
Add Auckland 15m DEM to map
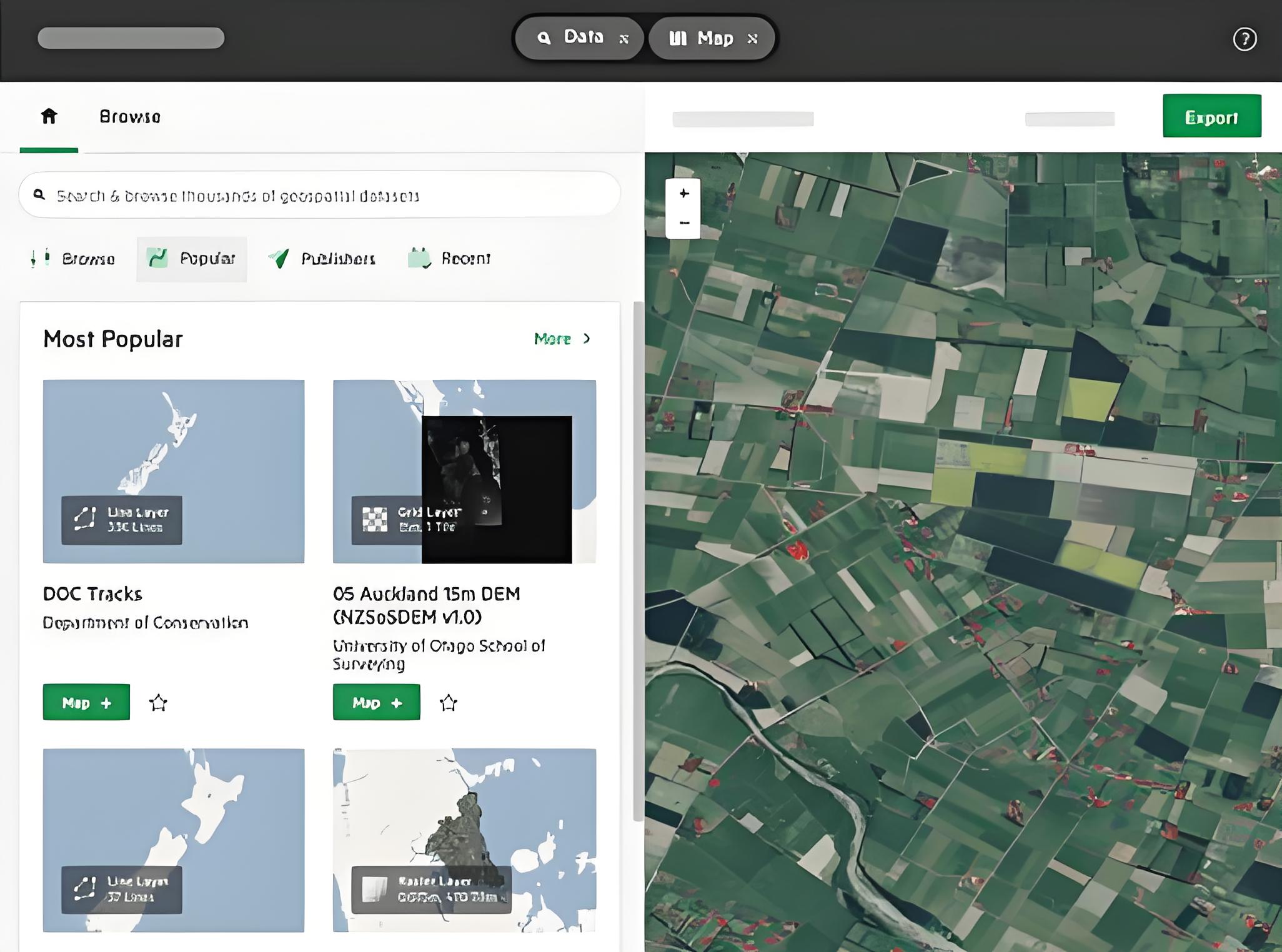(x=376, y=702)
